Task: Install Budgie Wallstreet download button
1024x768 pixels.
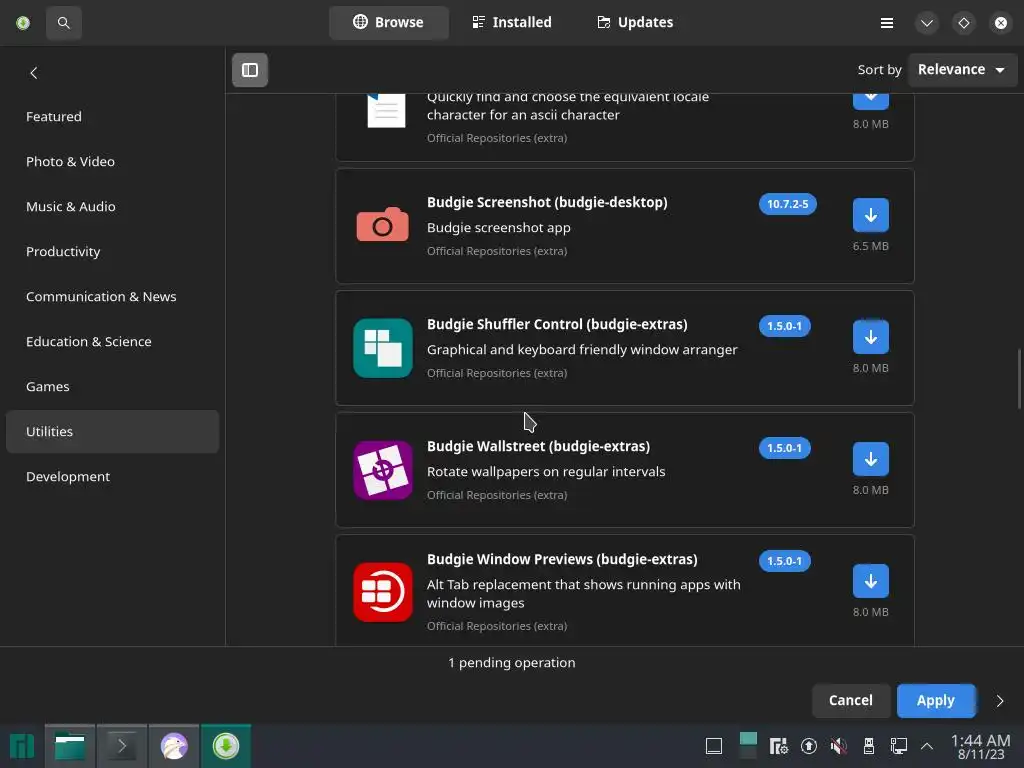Action: coord(871,459)
